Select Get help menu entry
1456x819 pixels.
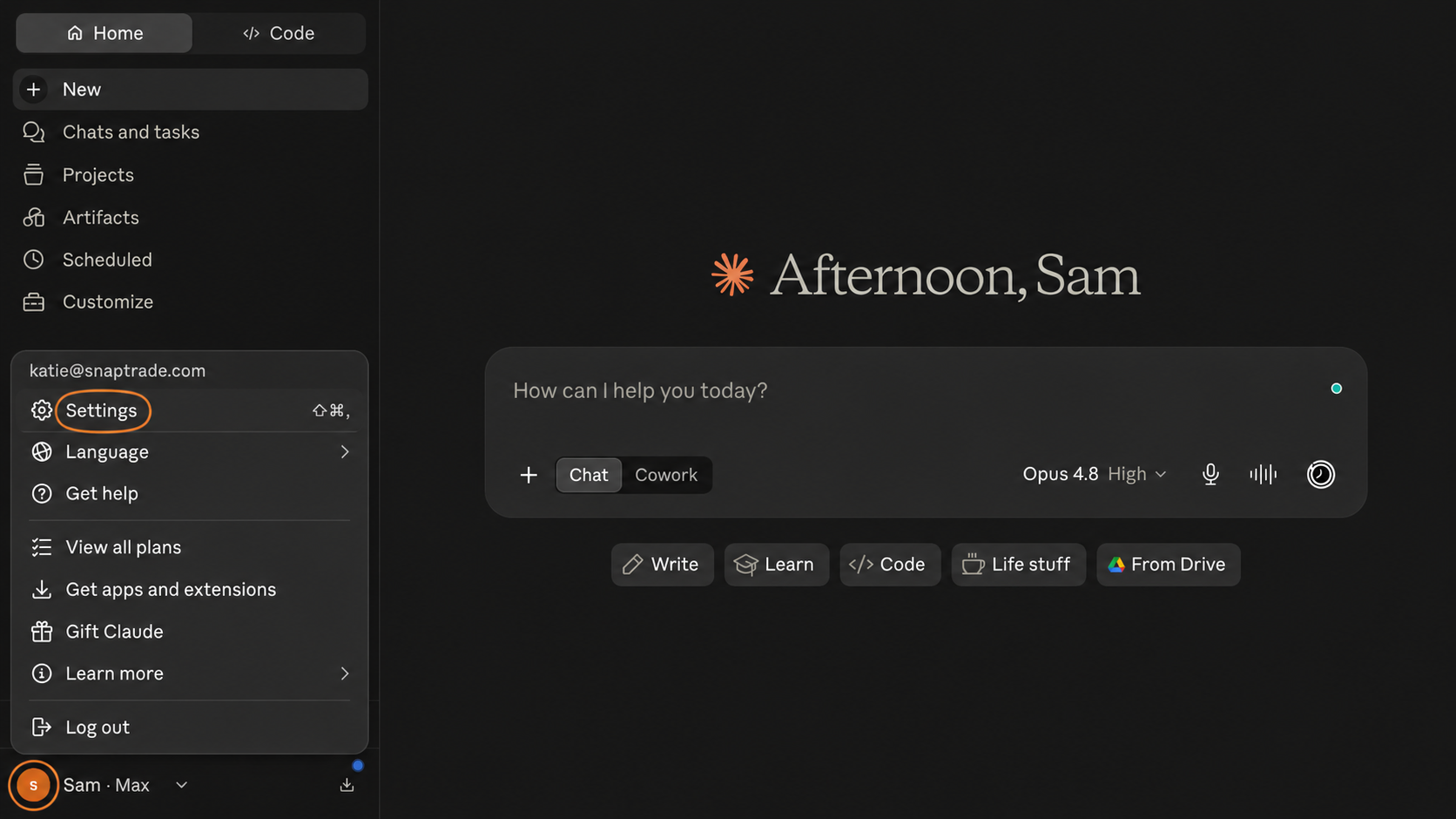(190, 494)
